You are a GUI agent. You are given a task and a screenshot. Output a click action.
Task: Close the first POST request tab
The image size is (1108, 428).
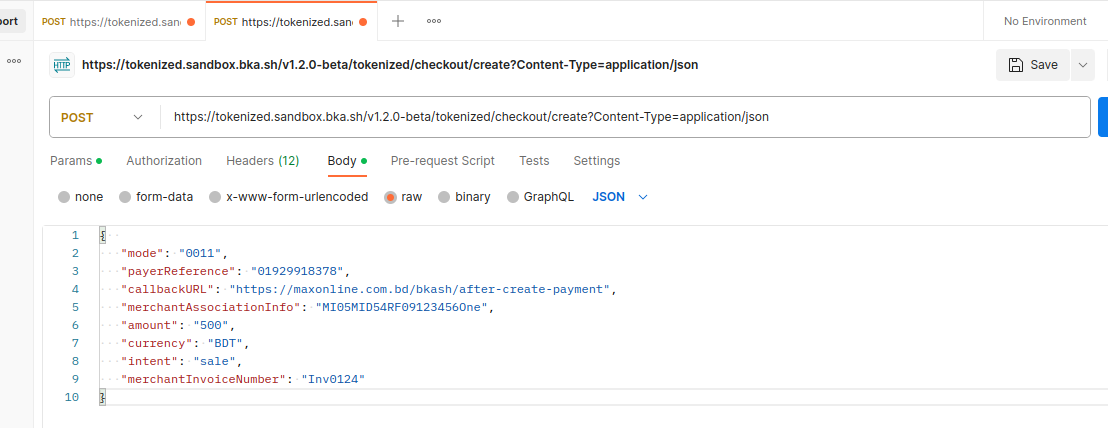pos(190,21)
